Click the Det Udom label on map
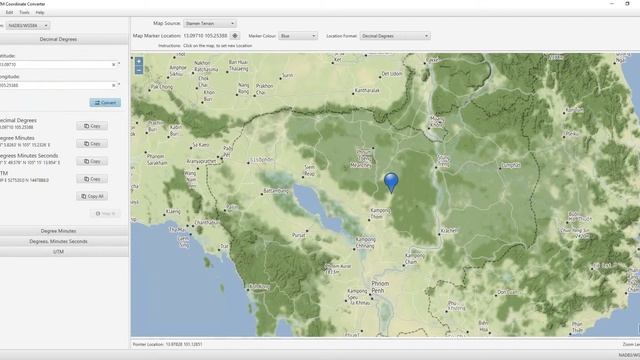This screenshot has height=360, width=640. click(391, 74)
